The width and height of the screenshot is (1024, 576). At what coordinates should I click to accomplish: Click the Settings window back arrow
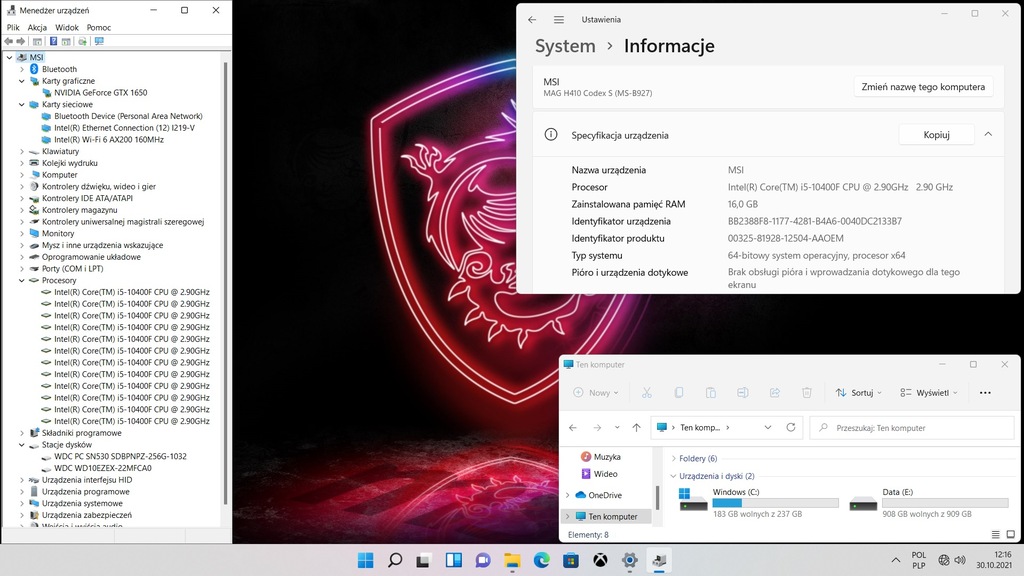click(532, 20)
